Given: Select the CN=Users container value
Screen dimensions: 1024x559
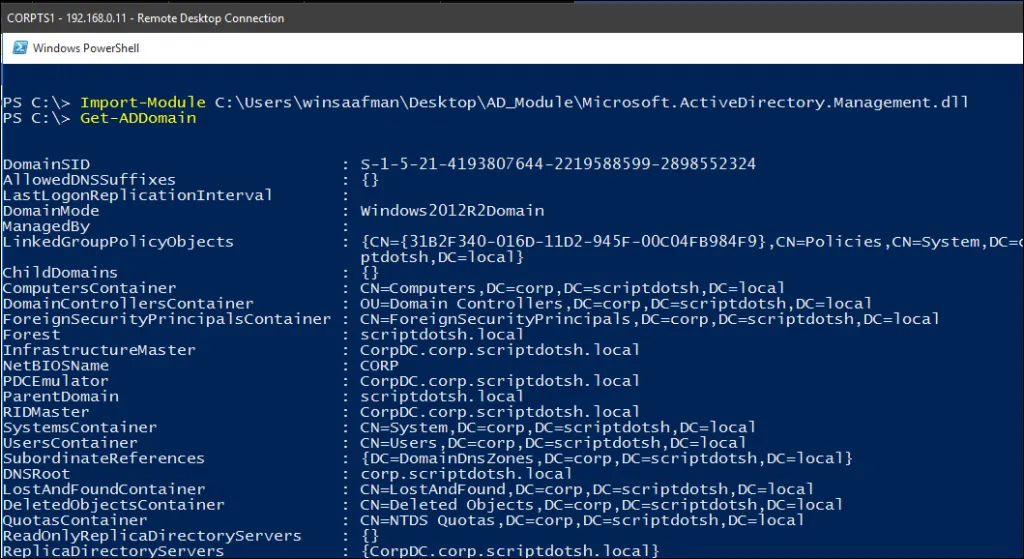Looking at the screenshot, I should coord(553,443).
